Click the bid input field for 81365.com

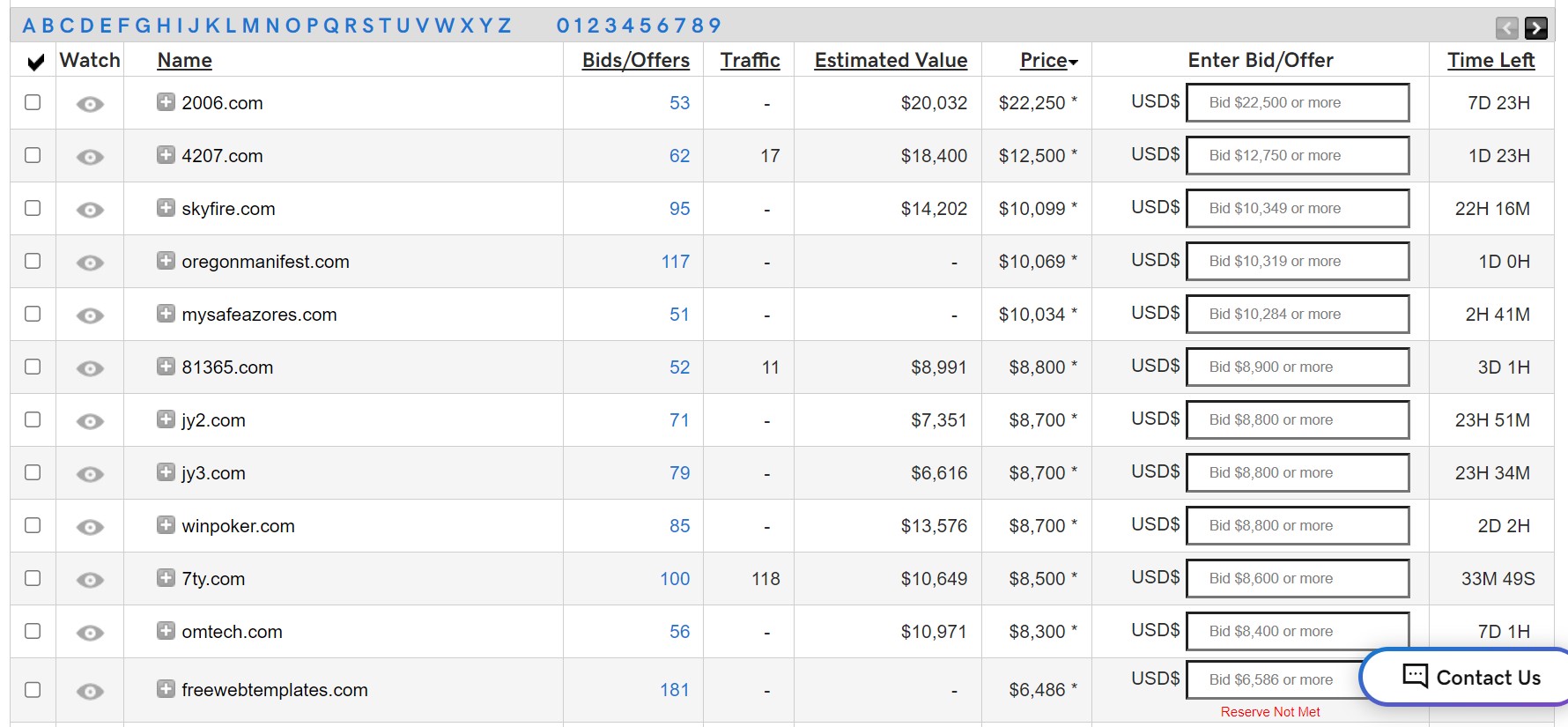(x=1297, y=367)
